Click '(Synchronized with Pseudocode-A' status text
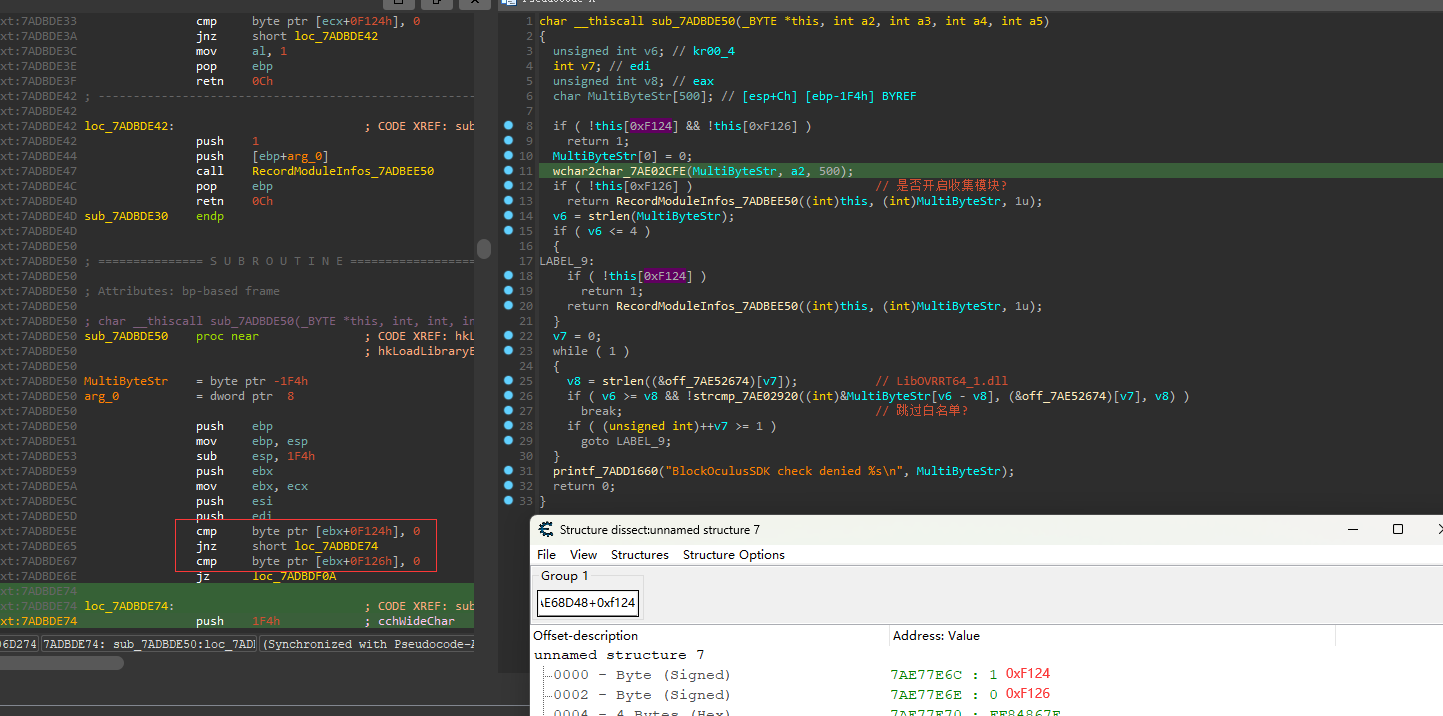The image size is (1443, 716). 367,645
